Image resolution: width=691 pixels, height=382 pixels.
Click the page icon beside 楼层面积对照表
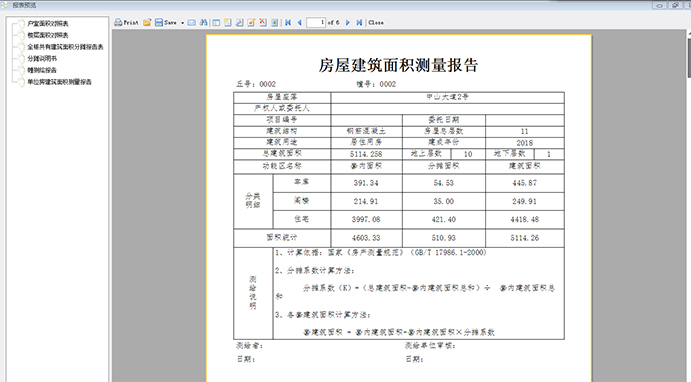click(22, 35)
